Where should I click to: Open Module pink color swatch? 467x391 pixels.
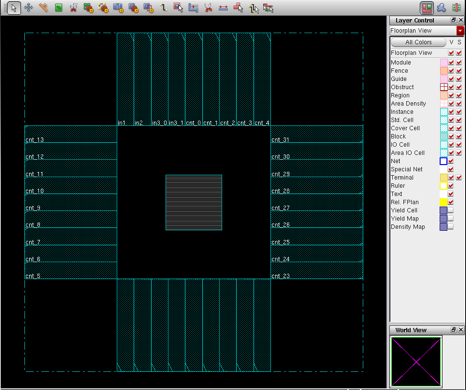pyautogui.click(x=444, y=62)
